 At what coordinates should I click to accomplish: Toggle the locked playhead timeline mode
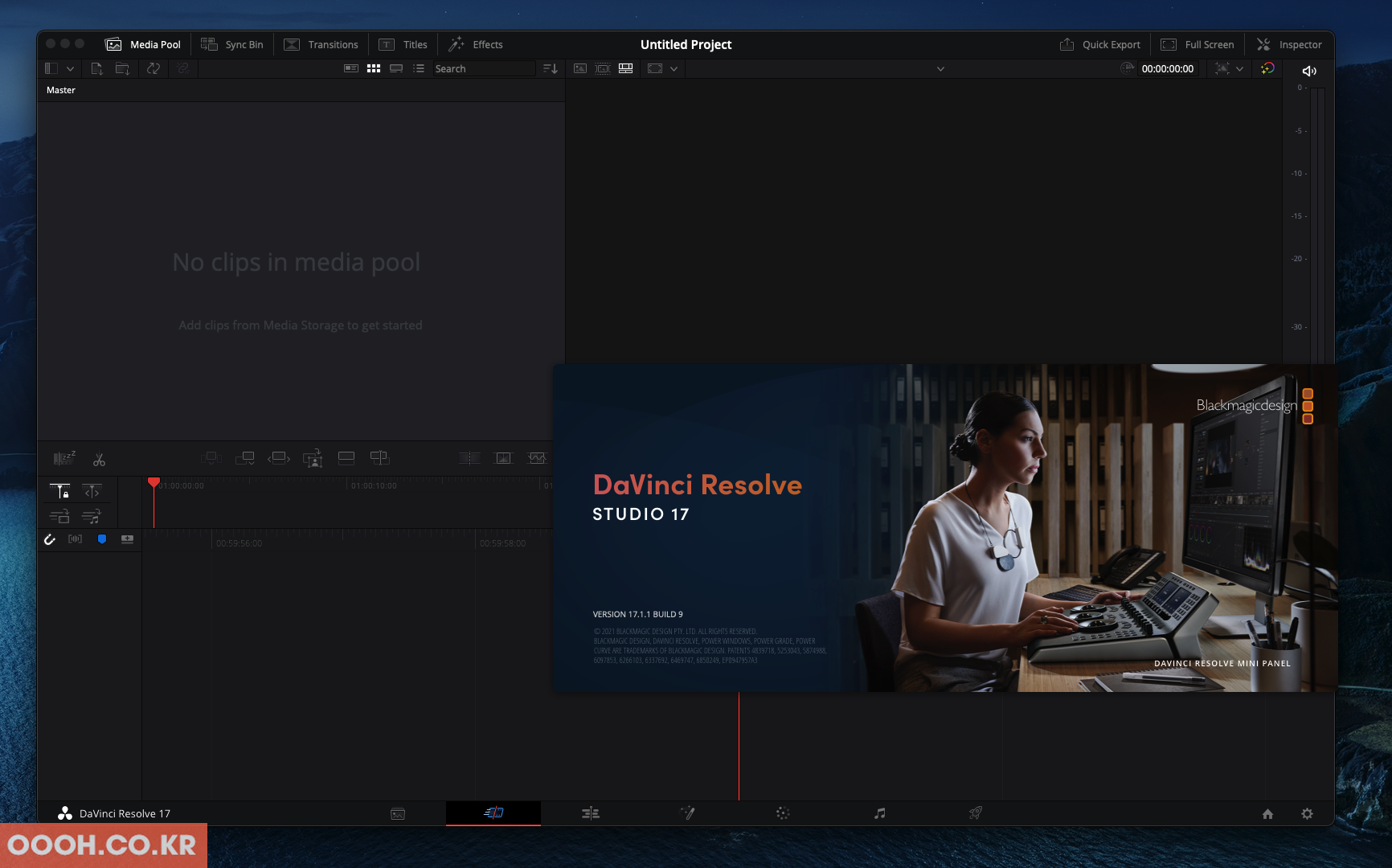pyautogui.click(x=60, y=491)
